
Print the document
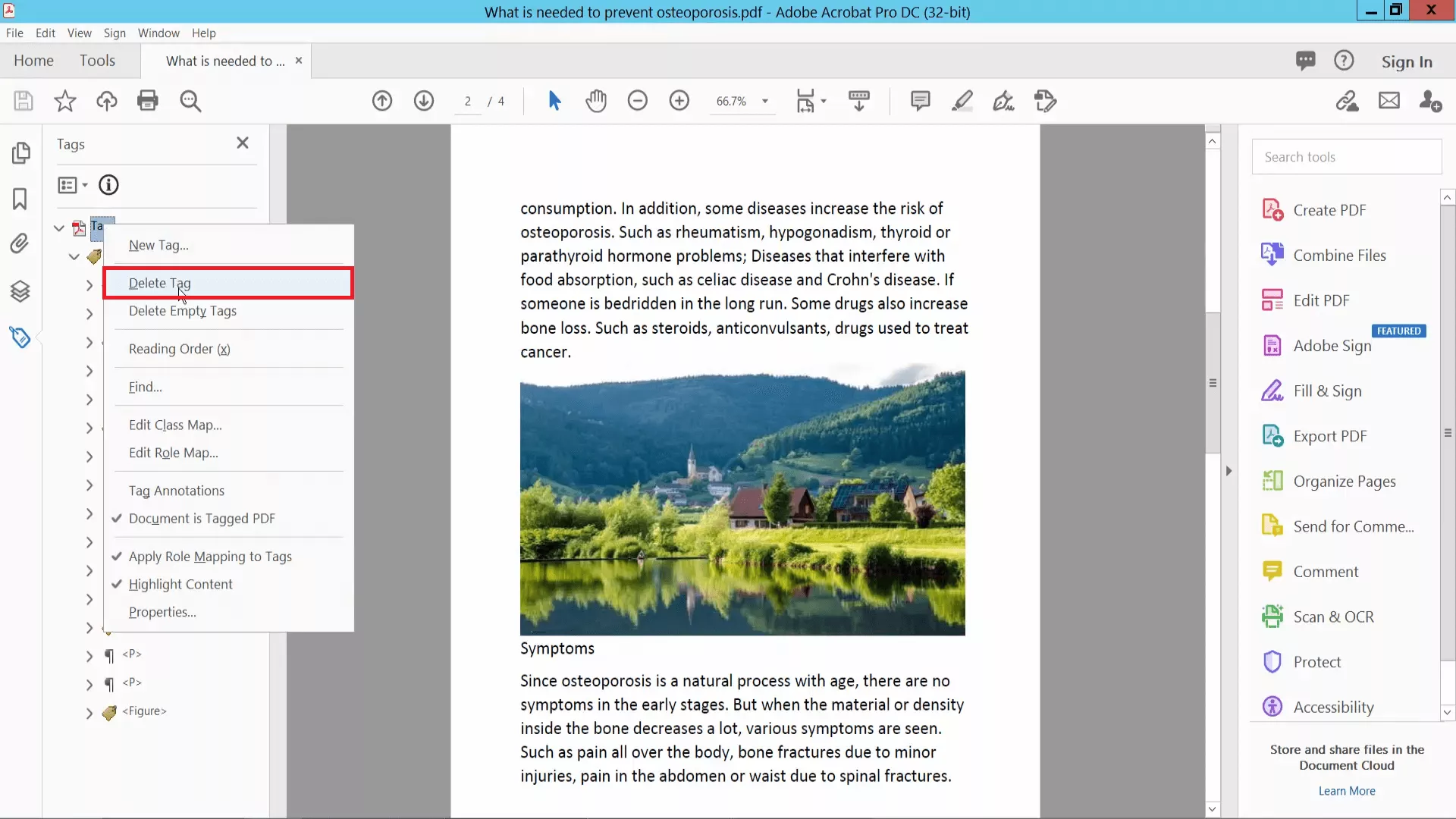click(148, 101)
